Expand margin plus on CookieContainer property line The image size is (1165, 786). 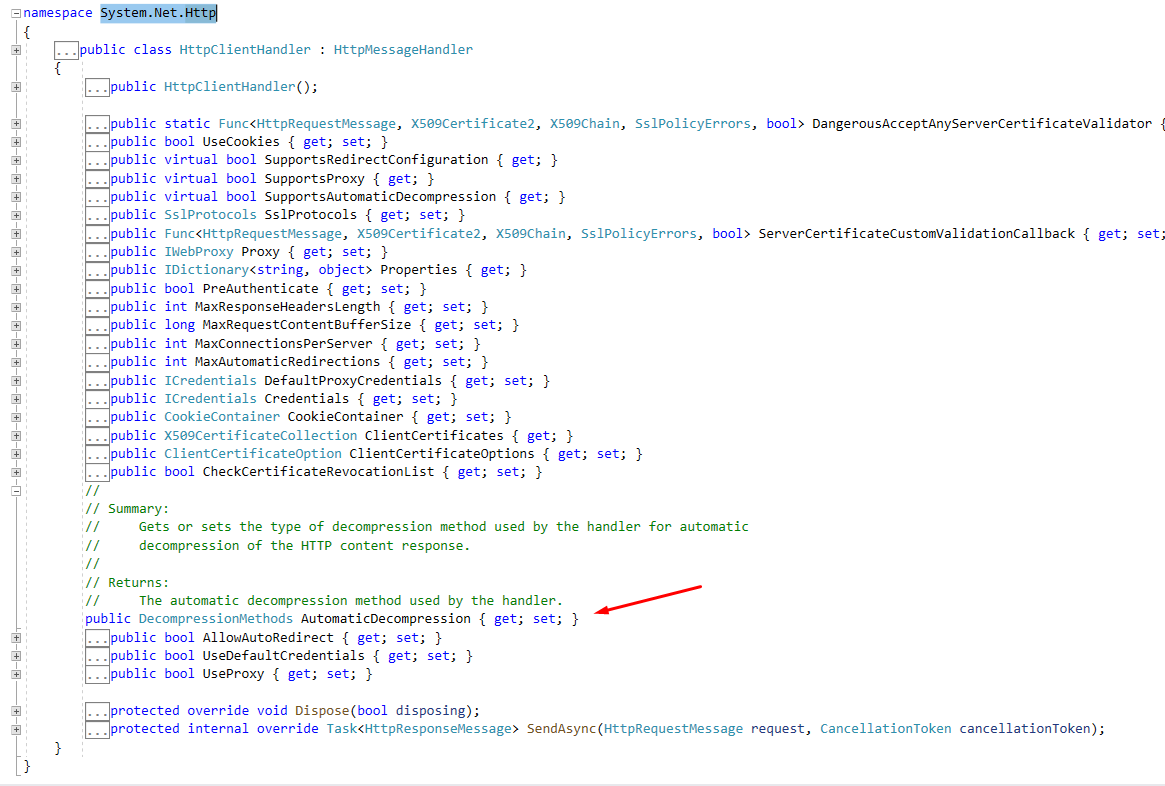(x=16, y=418)
